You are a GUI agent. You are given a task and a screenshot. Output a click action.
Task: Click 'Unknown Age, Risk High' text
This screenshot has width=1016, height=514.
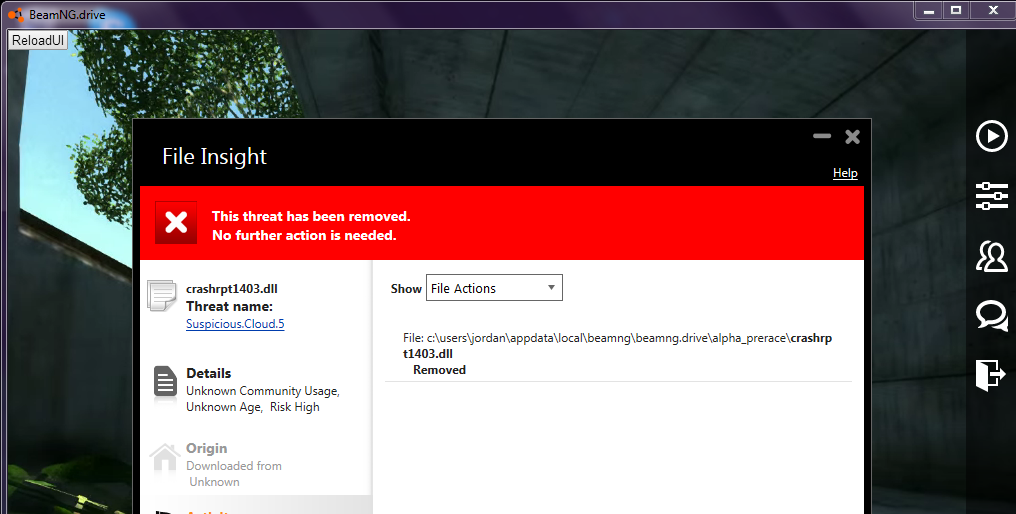(x=253, y=407)
